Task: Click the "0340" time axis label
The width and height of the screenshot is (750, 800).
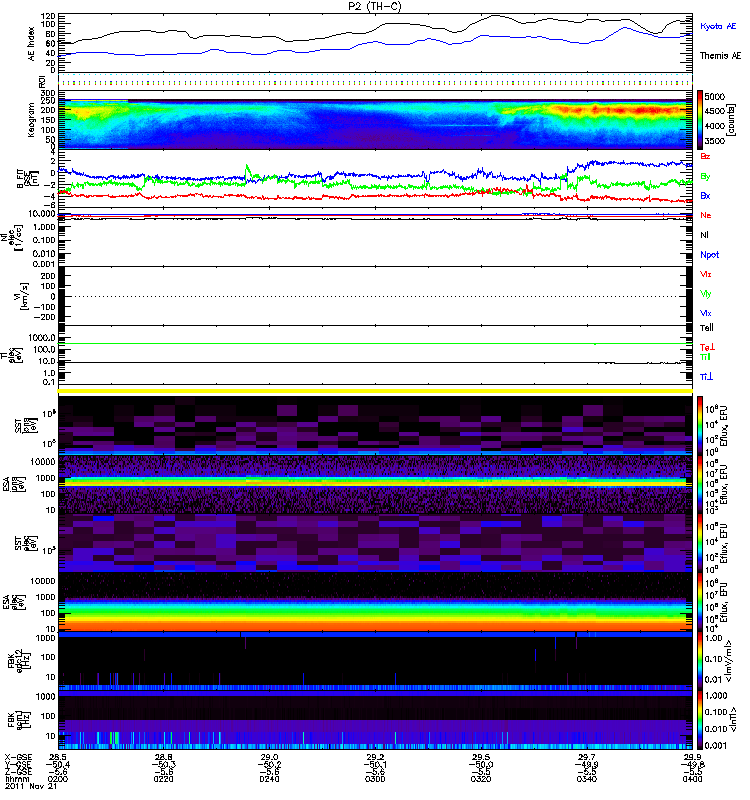Action: (587, 779)
